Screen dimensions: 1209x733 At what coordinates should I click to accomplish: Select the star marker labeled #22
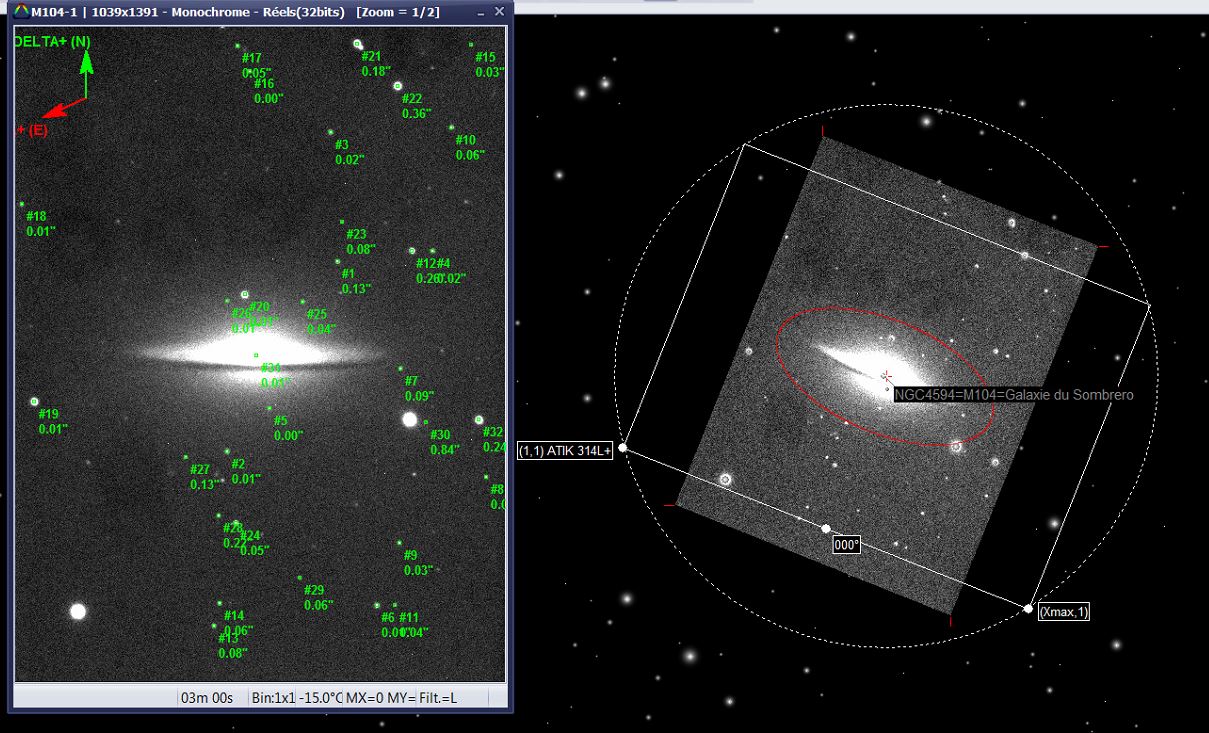[x=397, y=87]
